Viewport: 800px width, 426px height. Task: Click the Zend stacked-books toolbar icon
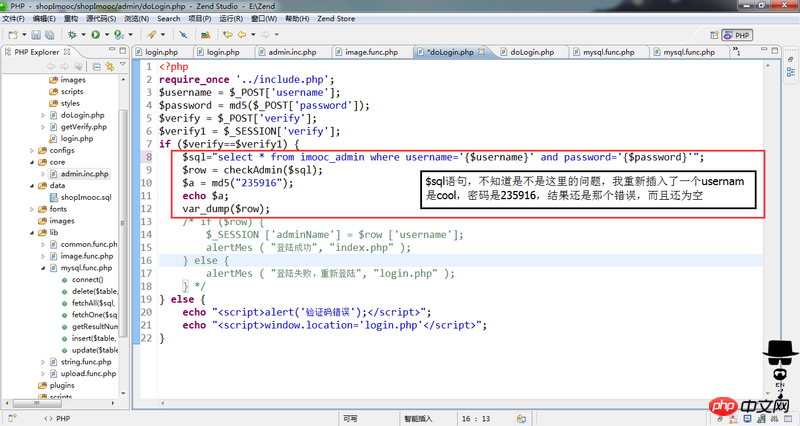(206, 35)
